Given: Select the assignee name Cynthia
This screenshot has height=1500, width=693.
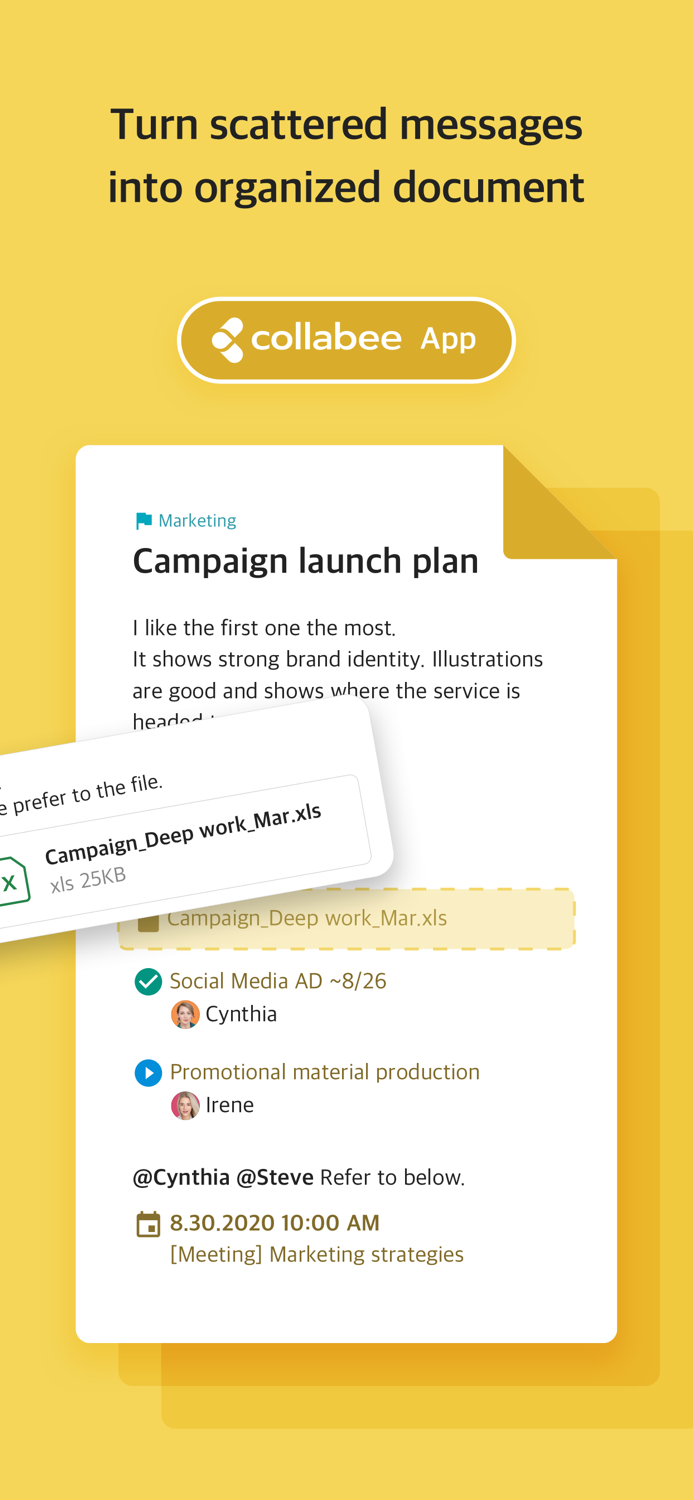Looking at the screenshot, I should pos(241,1014).
